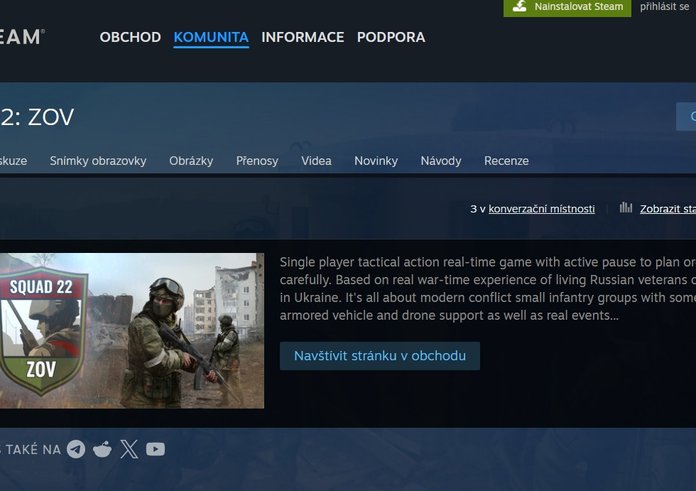Switch to Snímky obrazovky tab
The image size is (696, 491).
pyautogui.click(x=98, y=161)
